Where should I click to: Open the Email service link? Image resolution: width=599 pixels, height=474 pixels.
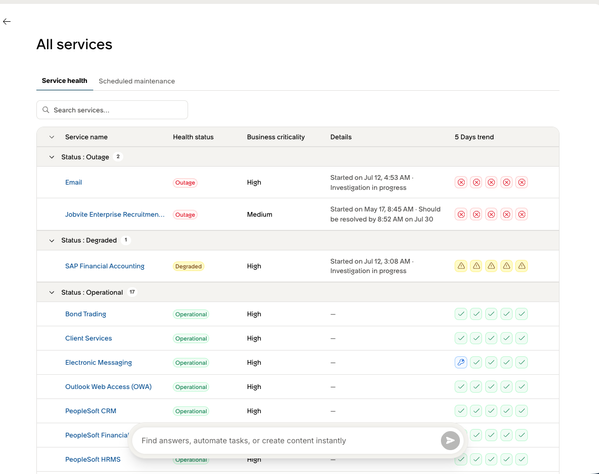coord(74,182)
